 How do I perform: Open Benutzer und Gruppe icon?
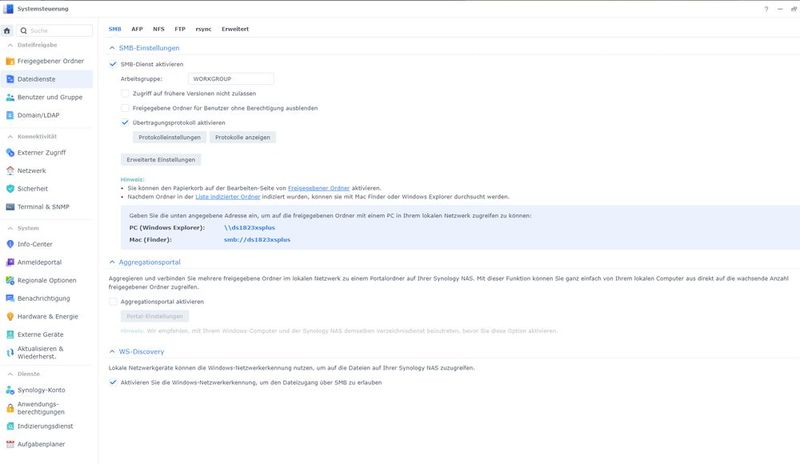pyautogui.click(x=10, y=97)
